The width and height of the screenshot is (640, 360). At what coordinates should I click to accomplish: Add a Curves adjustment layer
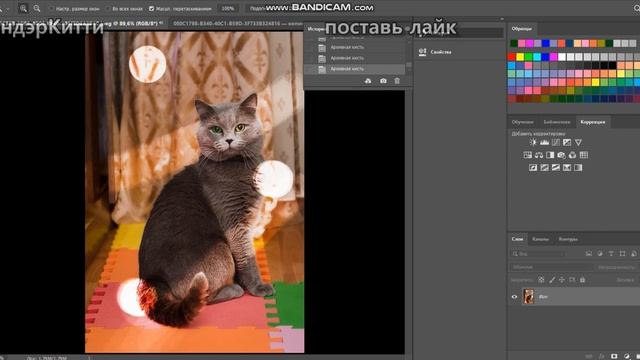tap(556, 142)
